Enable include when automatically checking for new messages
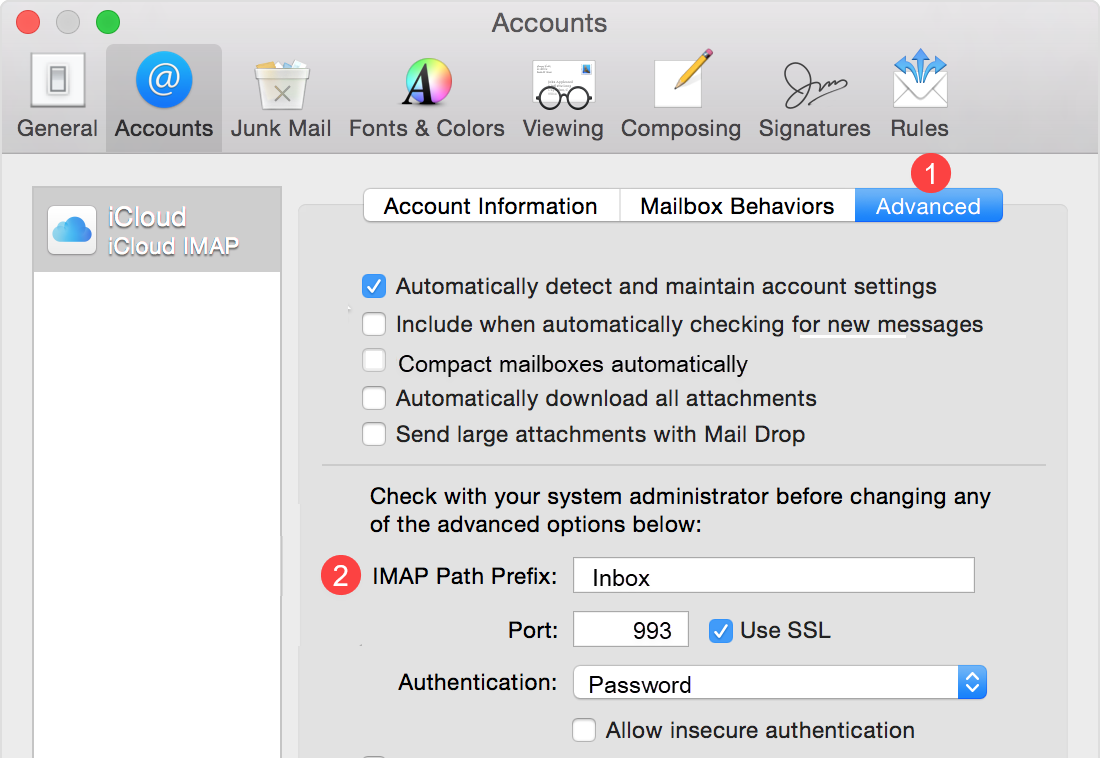The height and width of the screenshot is (758, 1100). click(373, 324)
